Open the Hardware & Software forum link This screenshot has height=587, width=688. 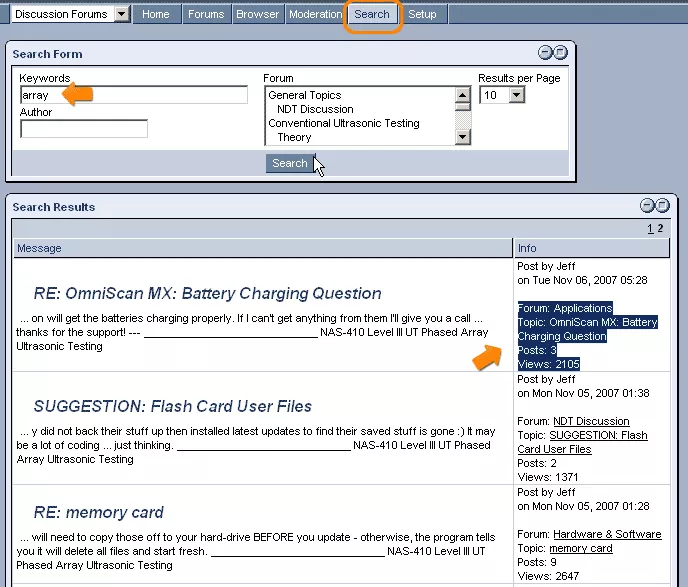coord(607,534)
